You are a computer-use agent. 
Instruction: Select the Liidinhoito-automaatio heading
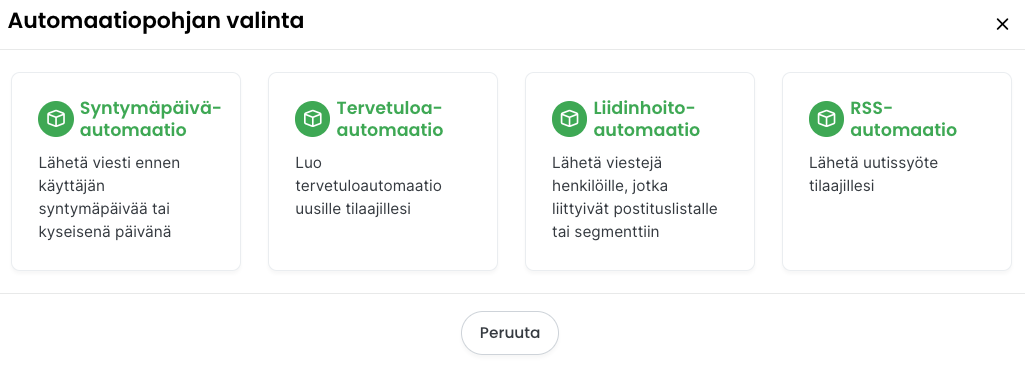647,119
